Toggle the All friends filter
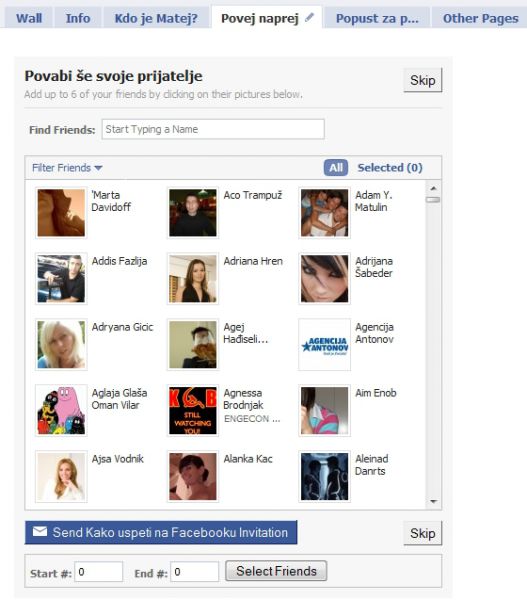This screenshot has width=527, height=600. (336, 168)
